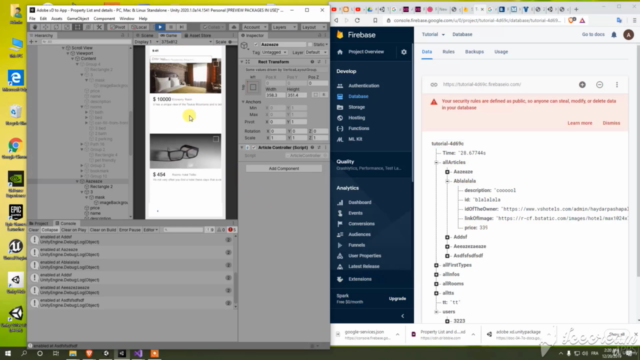
Task: Open the Tag dropdown in Inspector
Action: [x=274, y=52]
